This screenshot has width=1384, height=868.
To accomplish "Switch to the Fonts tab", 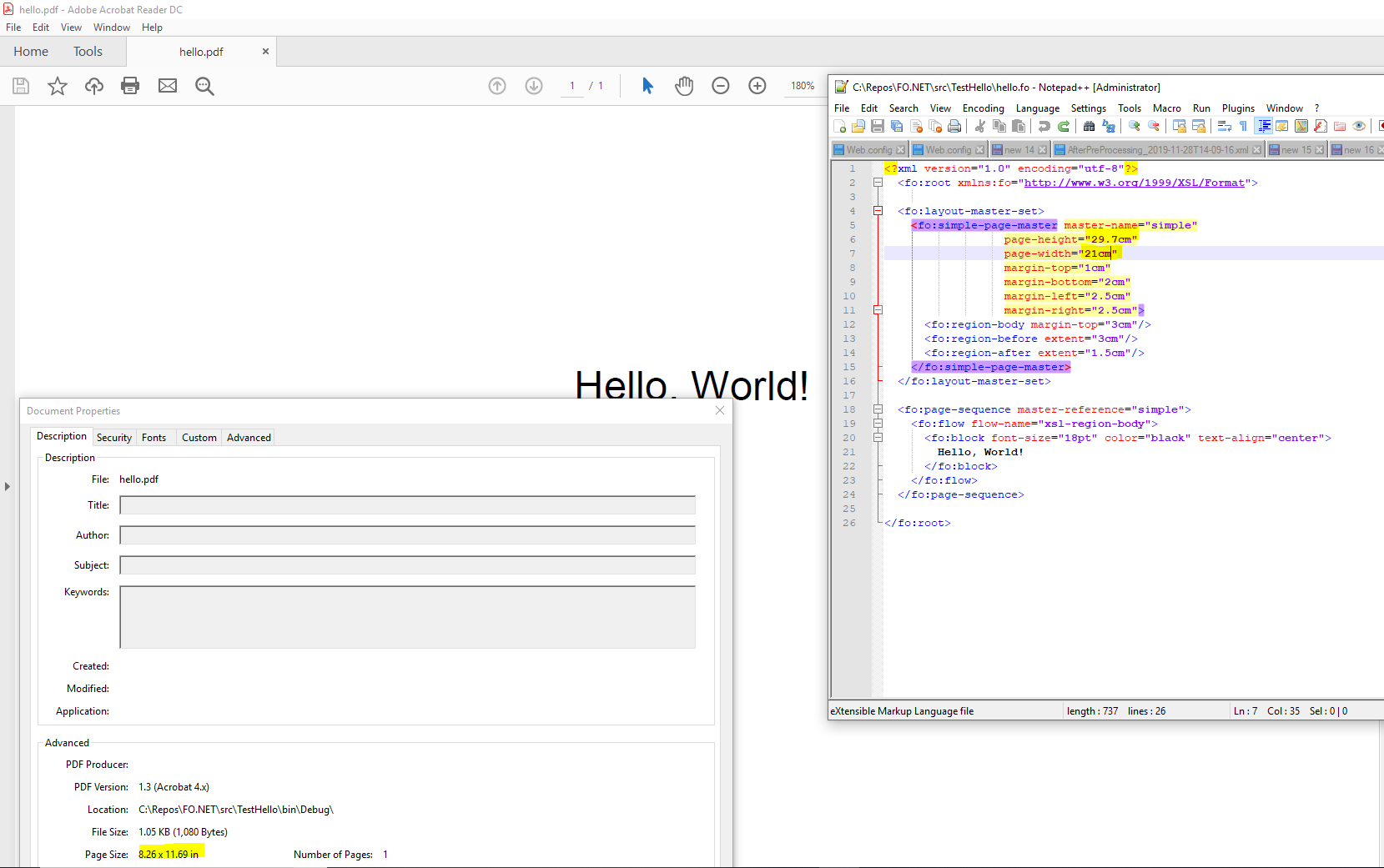I will 153,438.
